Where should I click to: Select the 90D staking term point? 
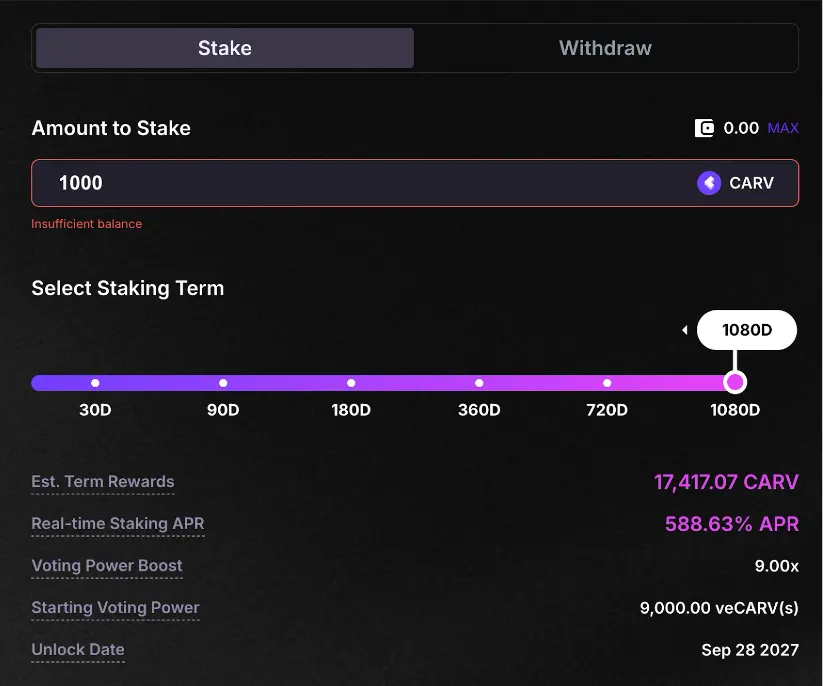point(223,383)
